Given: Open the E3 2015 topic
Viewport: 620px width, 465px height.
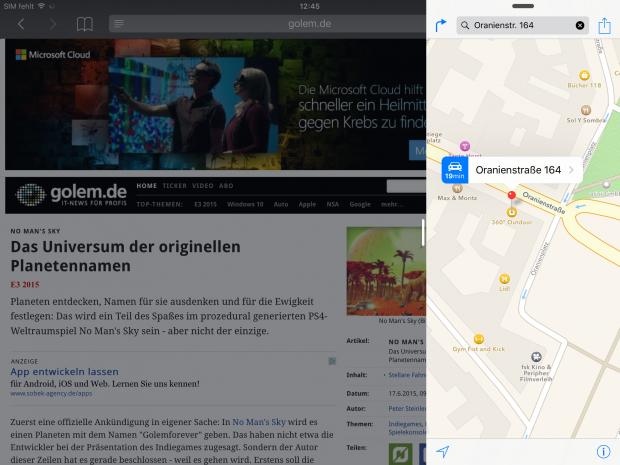Looking at the screenshot, I should (205, 204).
